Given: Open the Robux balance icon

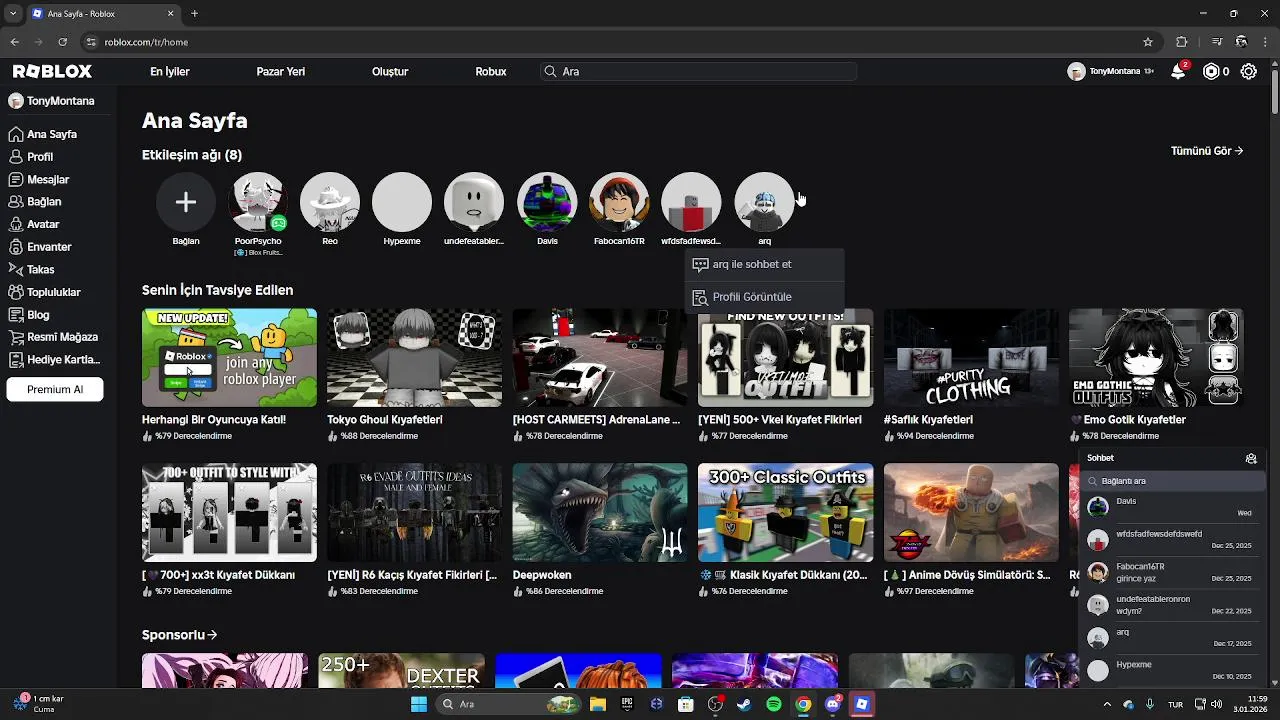Looking at the screenshot, I should [1211, 72].
